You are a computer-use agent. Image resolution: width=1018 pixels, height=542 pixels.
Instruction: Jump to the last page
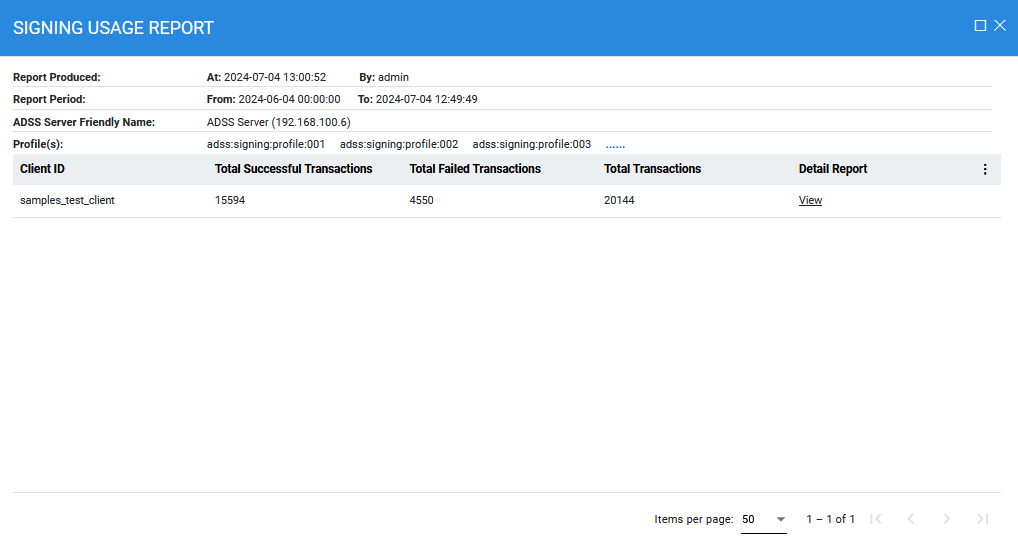(x=982, y=519)
